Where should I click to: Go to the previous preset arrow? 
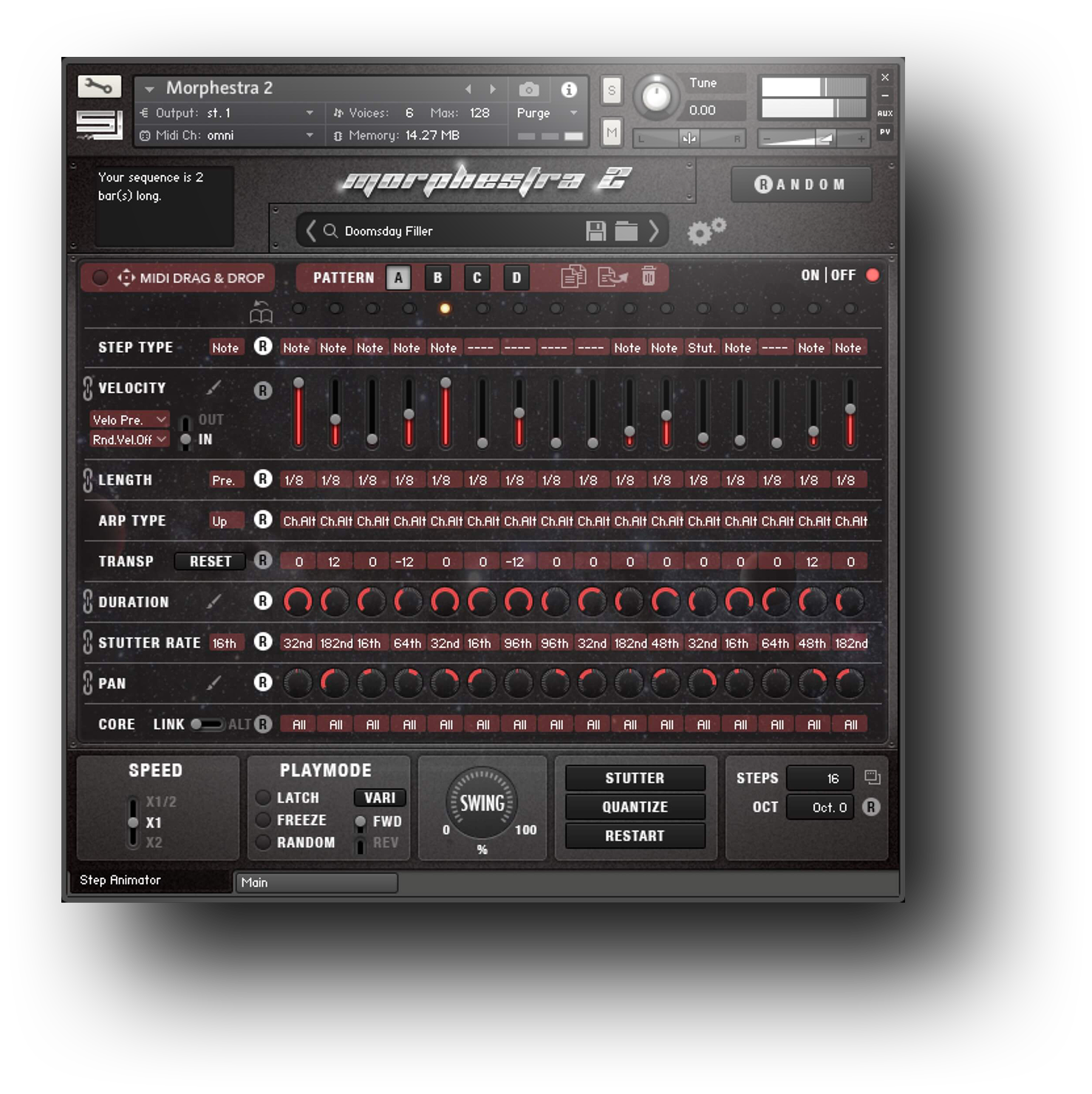tap(310, 231)
